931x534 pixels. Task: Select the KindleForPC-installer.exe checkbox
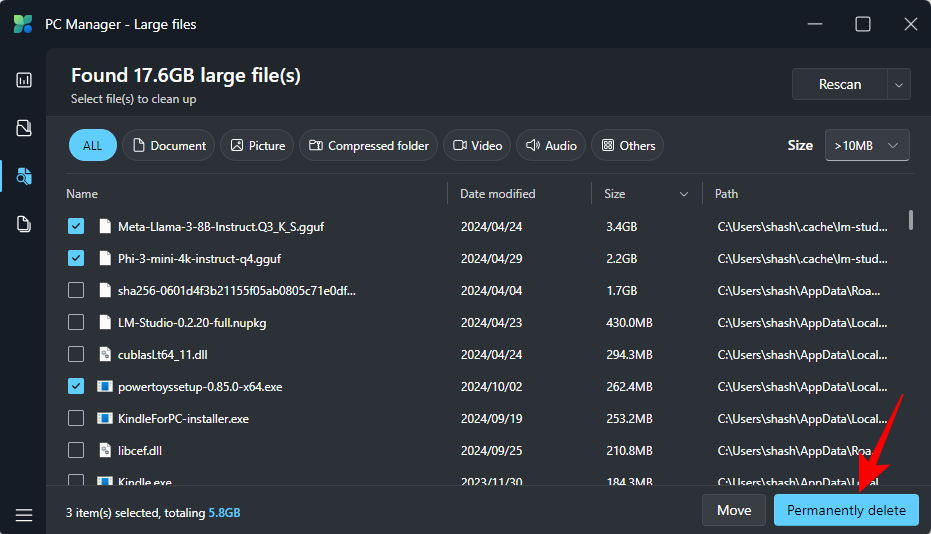point(76,418)
